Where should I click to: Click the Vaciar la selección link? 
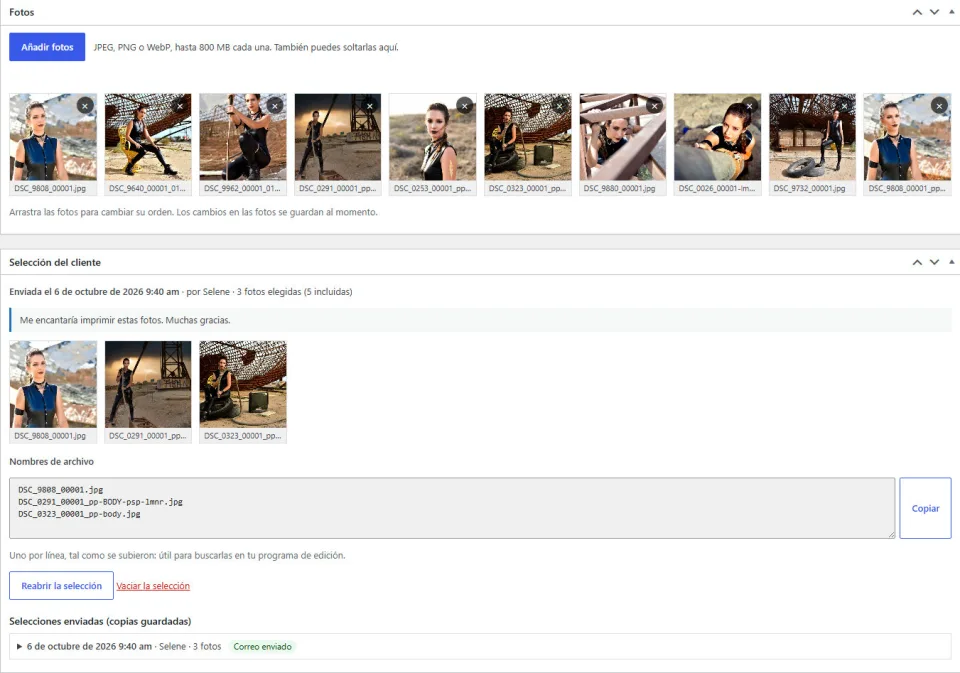click(x=153, y=586)
